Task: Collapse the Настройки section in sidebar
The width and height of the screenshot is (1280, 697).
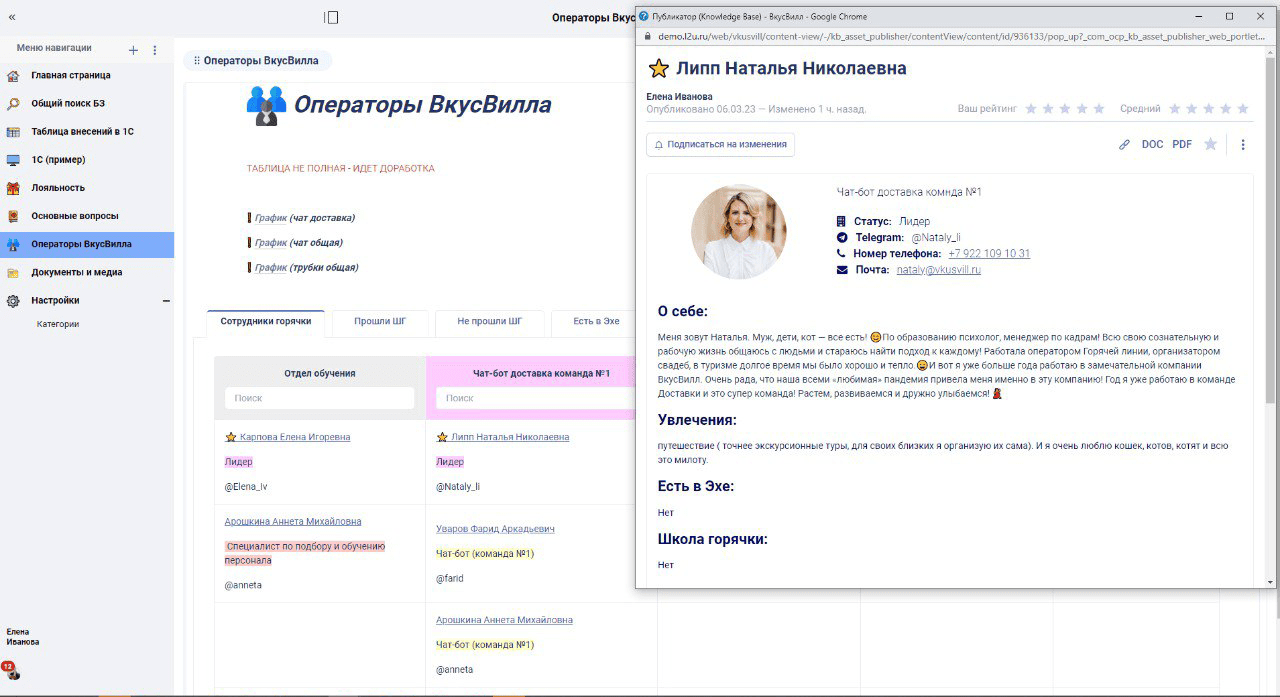Action: [166, 301]
